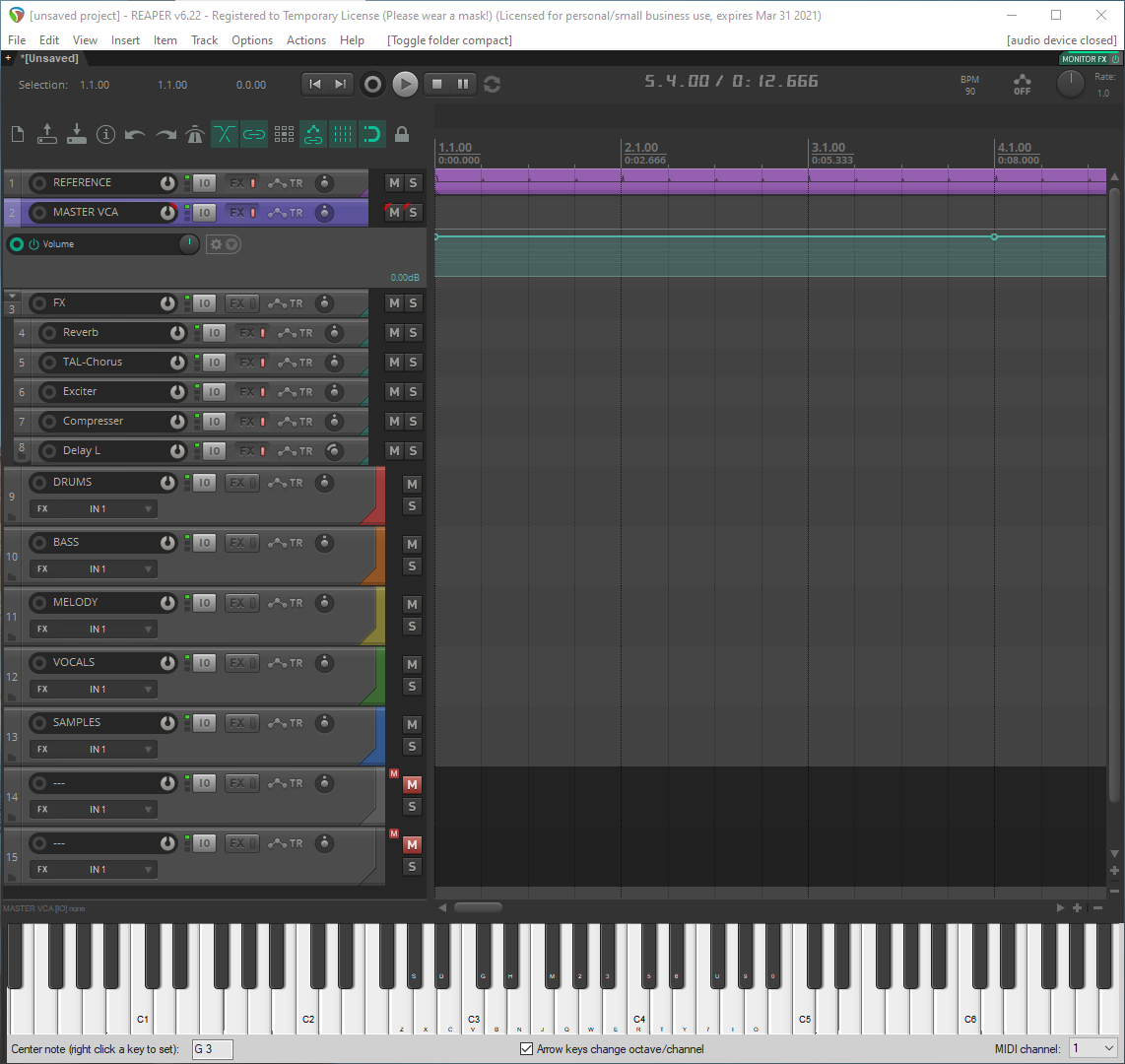Image resolution: width=1125 pixels, height=1064 pixels.
Task: Click the new project file icon
Action: 18,134
